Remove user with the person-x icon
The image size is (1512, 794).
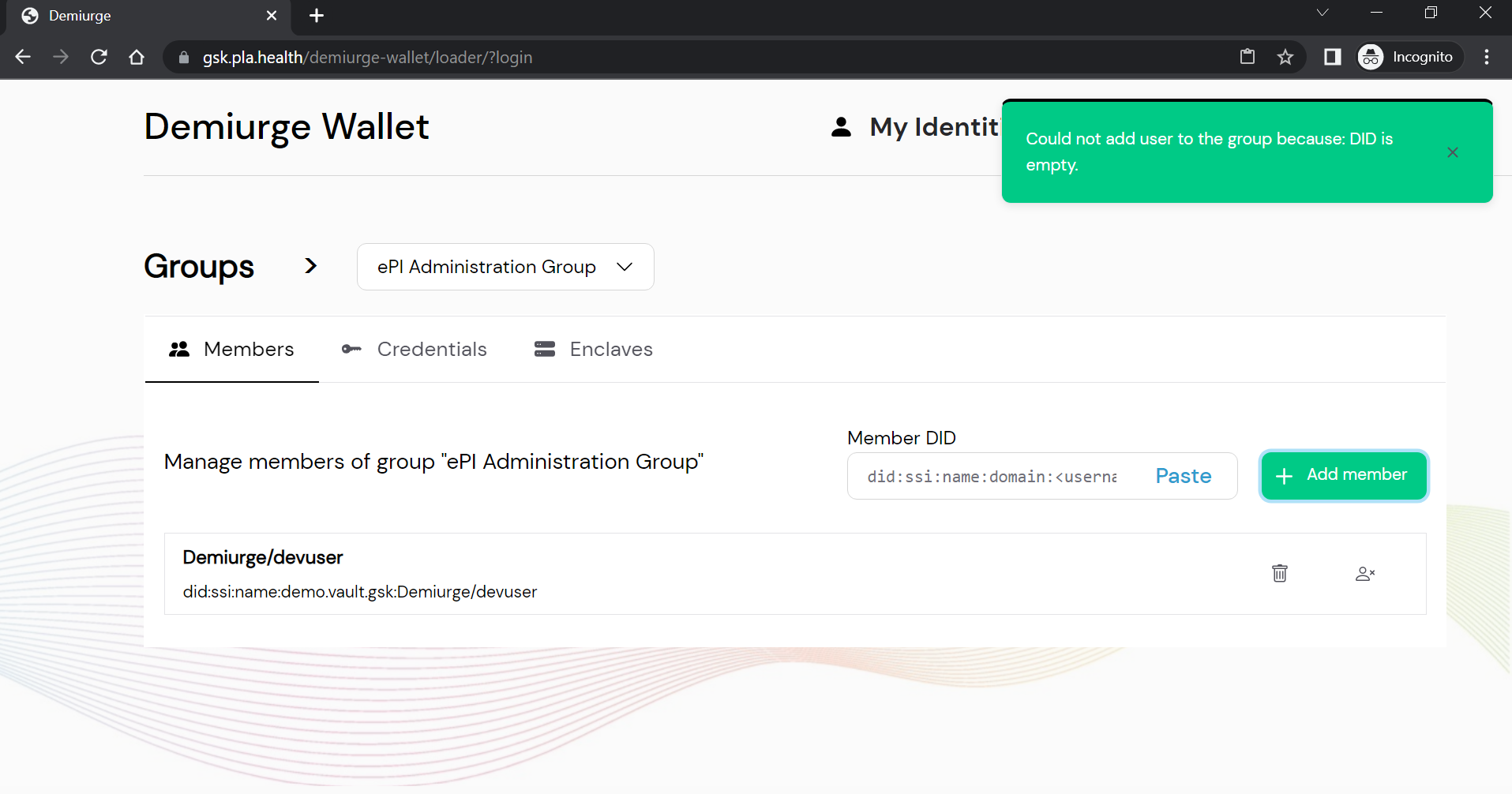[x=1366, y=573]
